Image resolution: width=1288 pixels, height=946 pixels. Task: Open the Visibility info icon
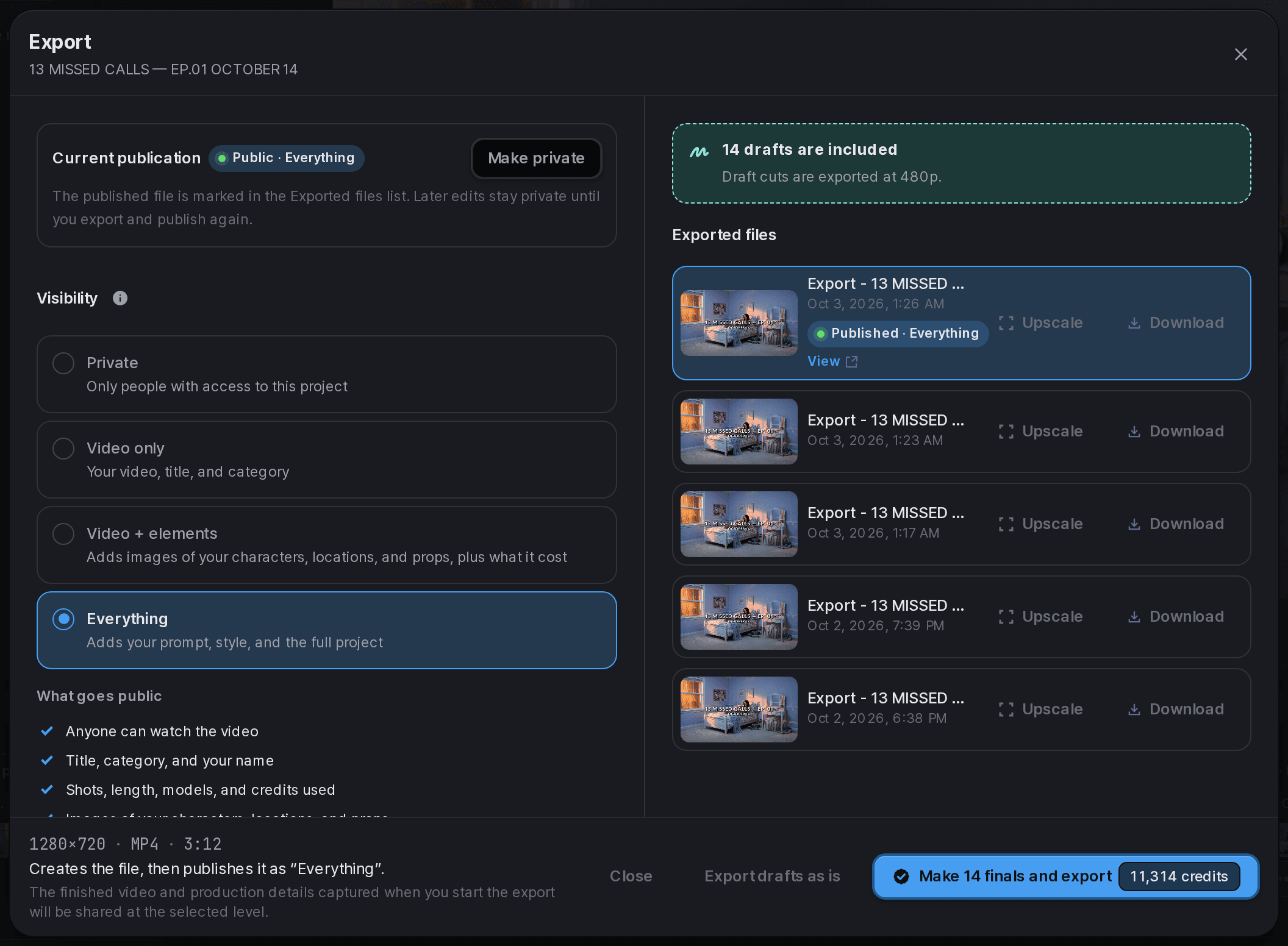pos(120,298)
